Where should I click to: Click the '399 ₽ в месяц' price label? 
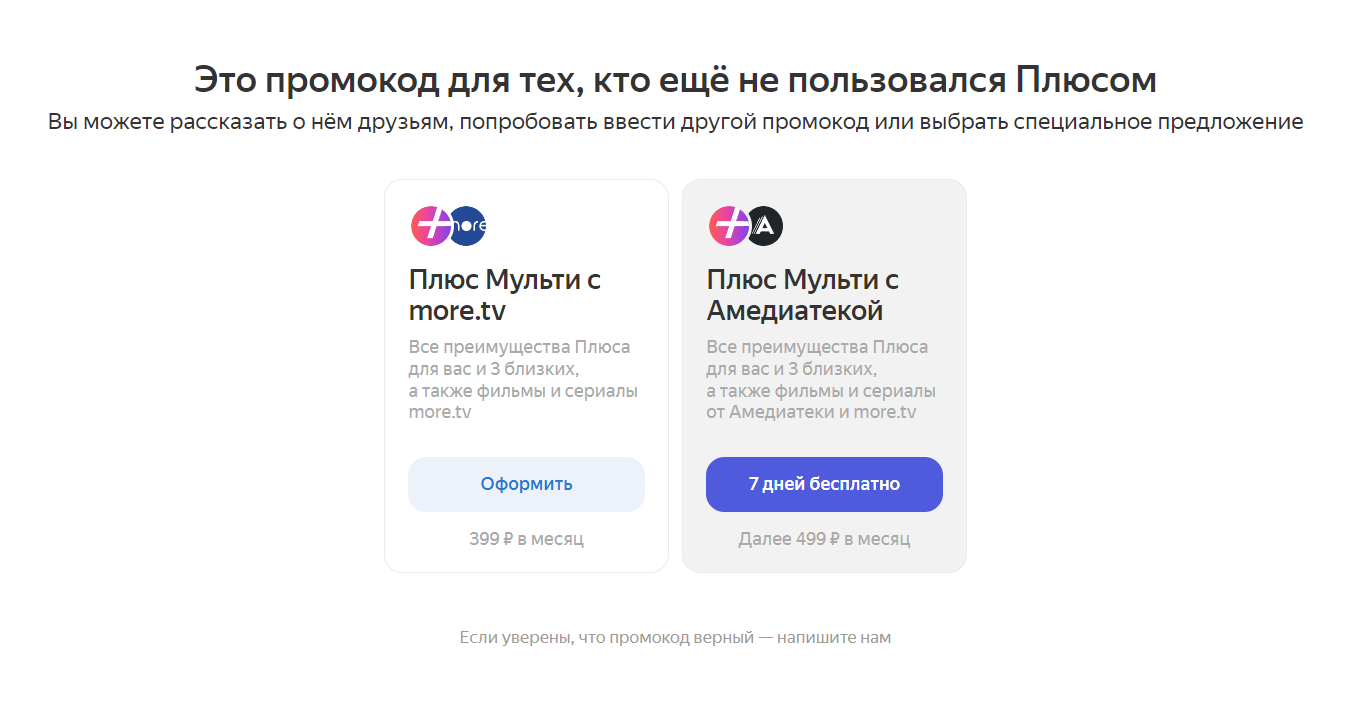pyautogui.click(x=526, y=539)
